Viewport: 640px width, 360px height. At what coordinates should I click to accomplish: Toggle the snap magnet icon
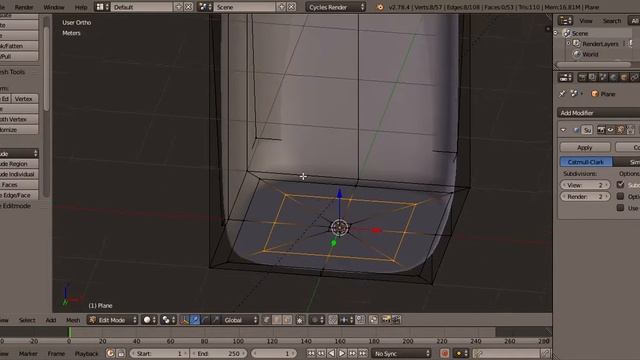[333, 320]
